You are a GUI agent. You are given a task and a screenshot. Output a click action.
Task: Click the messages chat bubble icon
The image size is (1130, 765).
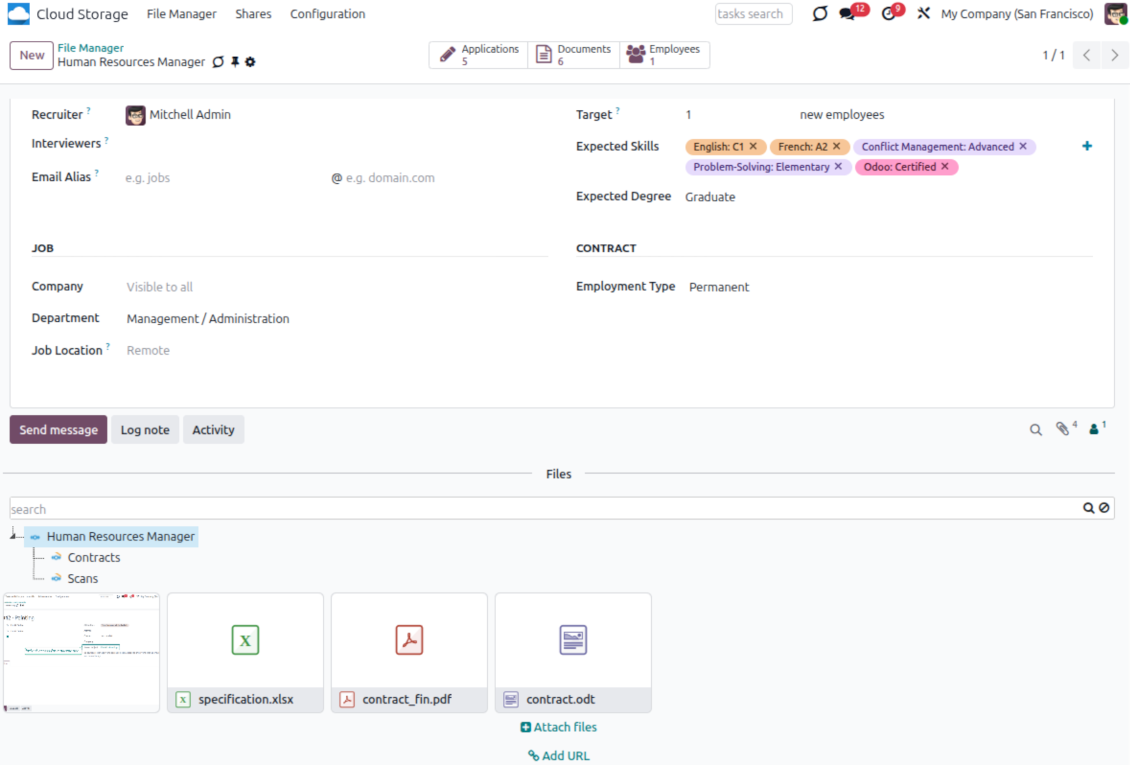[848, 14]
